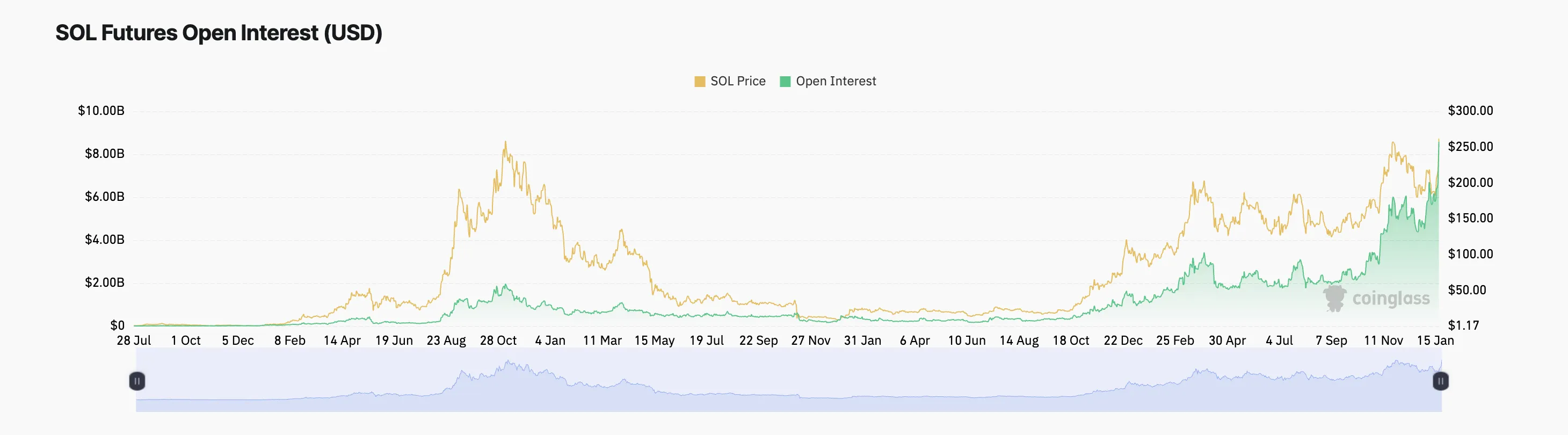Click the 25 Feb date axis label
This screenshot has width=1568, height=435.
click(1175, 340)
